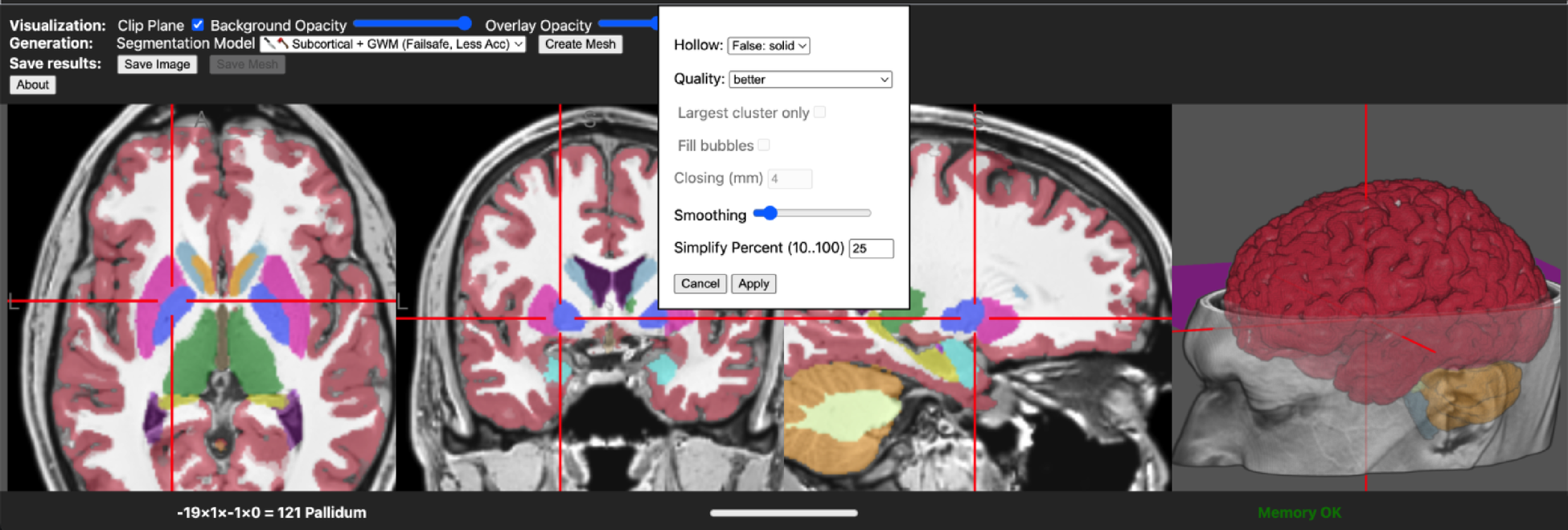
Task: Click the Simplify Percent input field
Action: click(x=871, y=249)
